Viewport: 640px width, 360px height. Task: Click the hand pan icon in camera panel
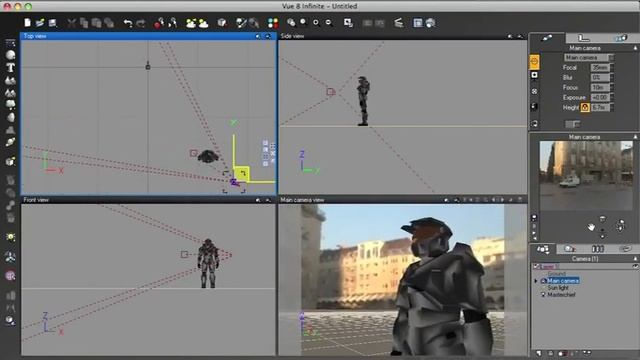pyautogui.click(x=591, y=227)
